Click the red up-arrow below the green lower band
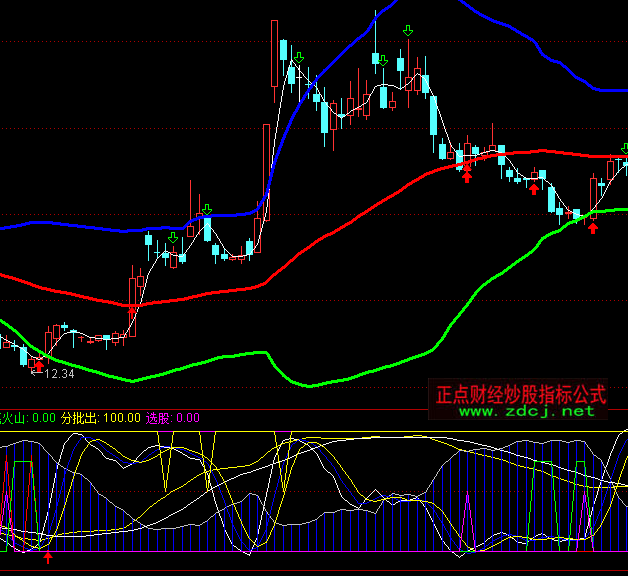The height and width of the screenshot is (576, 628). (x=593, y=227)
